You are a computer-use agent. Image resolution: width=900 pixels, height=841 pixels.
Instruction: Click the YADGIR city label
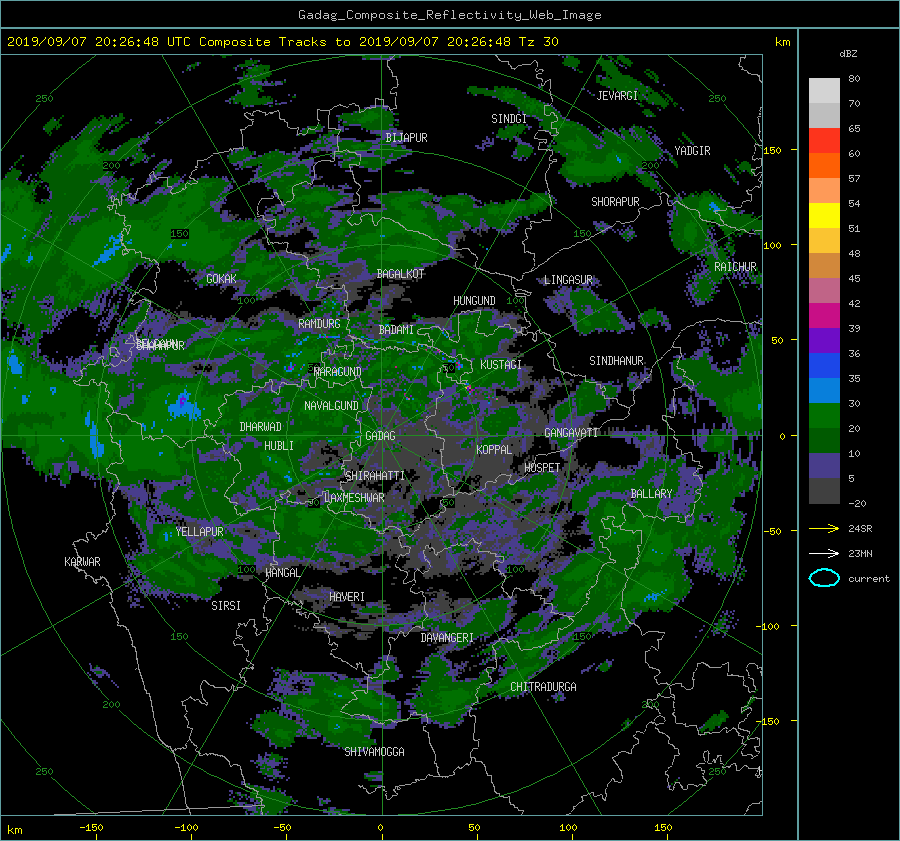coord(692,151)
